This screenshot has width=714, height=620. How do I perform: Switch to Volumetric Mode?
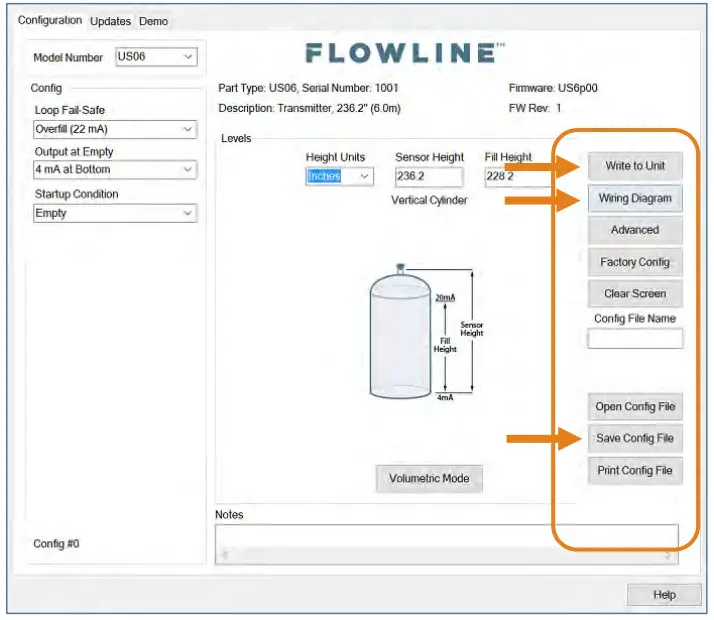tap(429, 478)
